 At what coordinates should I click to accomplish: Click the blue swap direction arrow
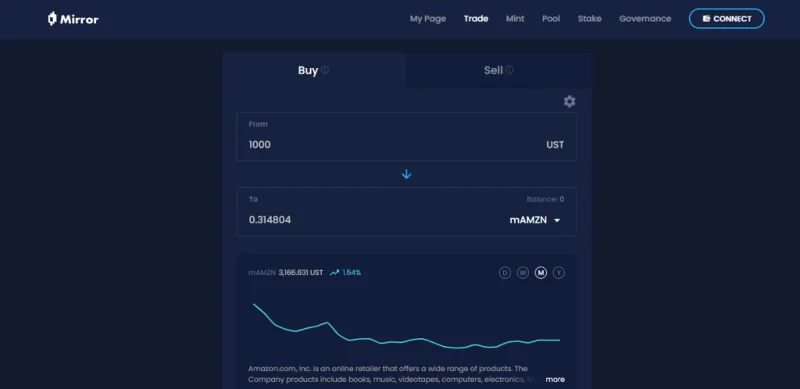pos(406,175)
